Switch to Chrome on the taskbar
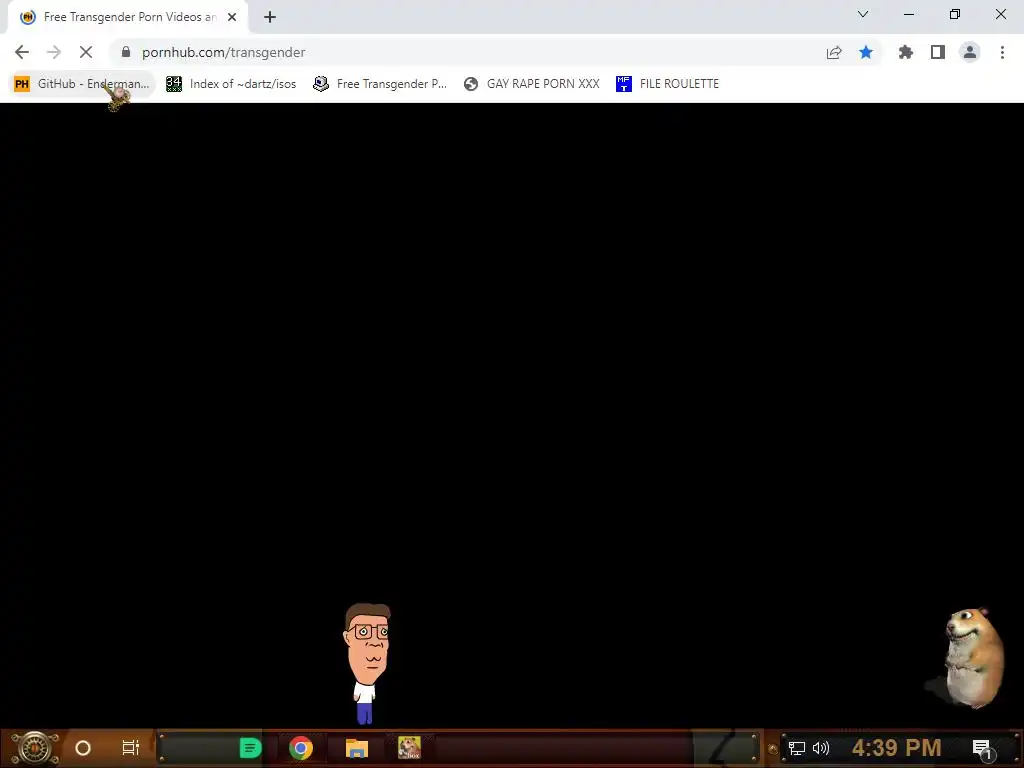Viewport: 1024px width, 768px height. pyautogui.click(x=301, y=748)
